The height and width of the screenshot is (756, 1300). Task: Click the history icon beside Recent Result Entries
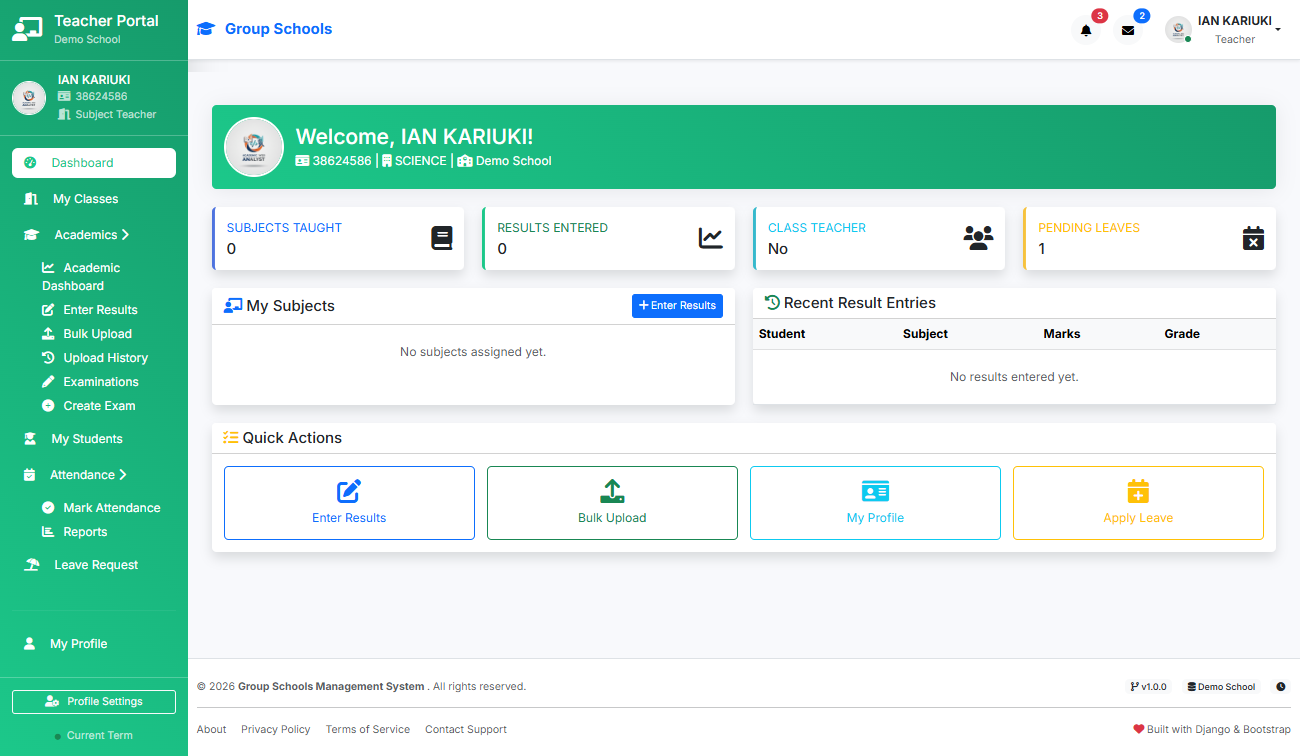coord(772,302)
